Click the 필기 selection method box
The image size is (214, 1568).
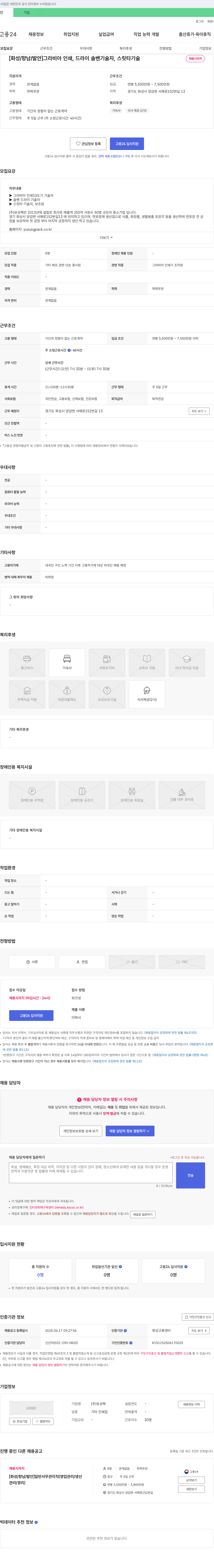tap(132, 962)
